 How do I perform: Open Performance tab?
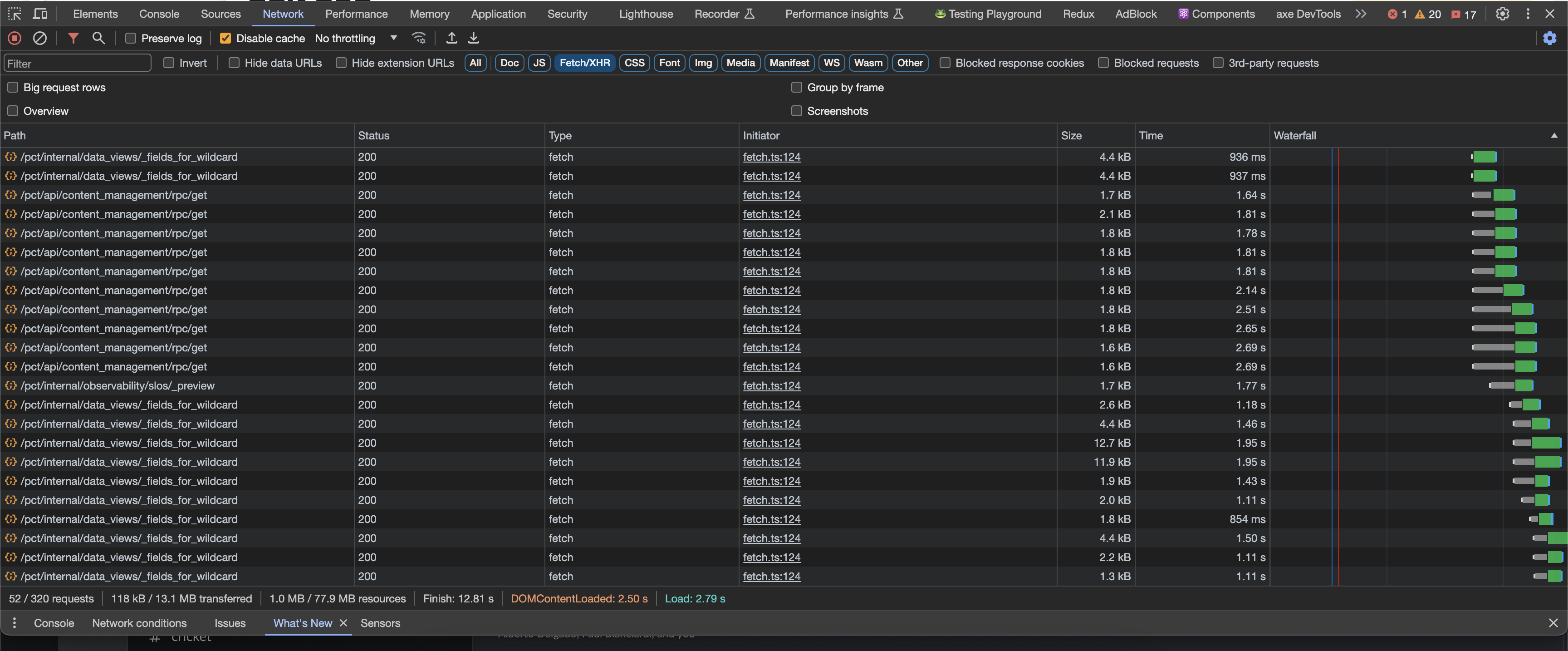click(x=356, y=14)
